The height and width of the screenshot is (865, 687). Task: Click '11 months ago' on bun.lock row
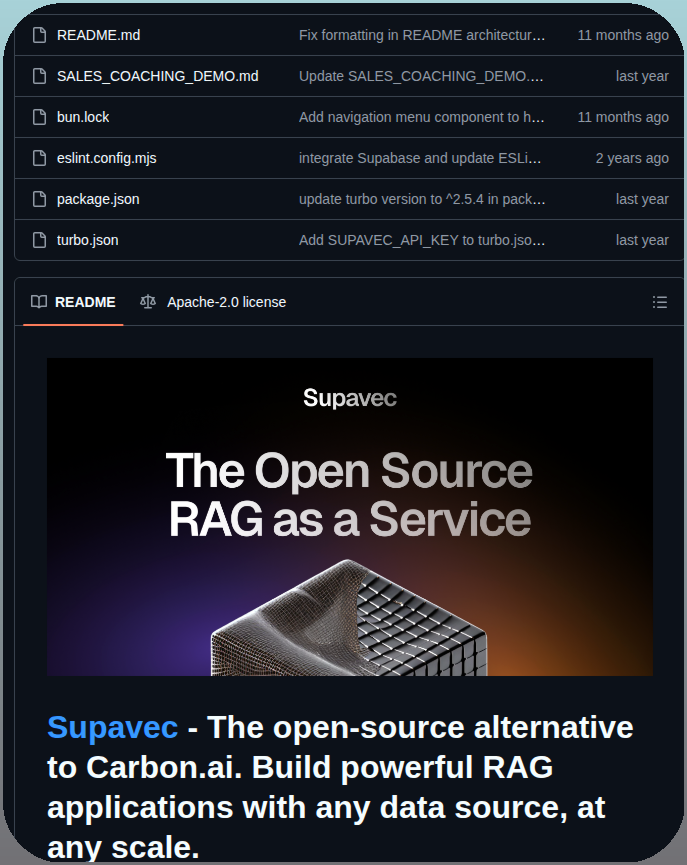coord(623,117)
